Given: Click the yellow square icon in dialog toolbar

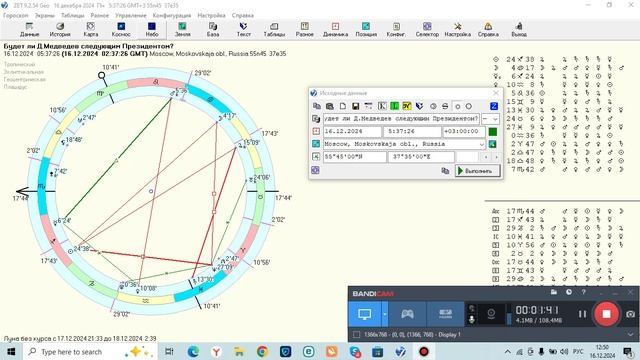Looking at the screenshot, I should coord(407,106).
